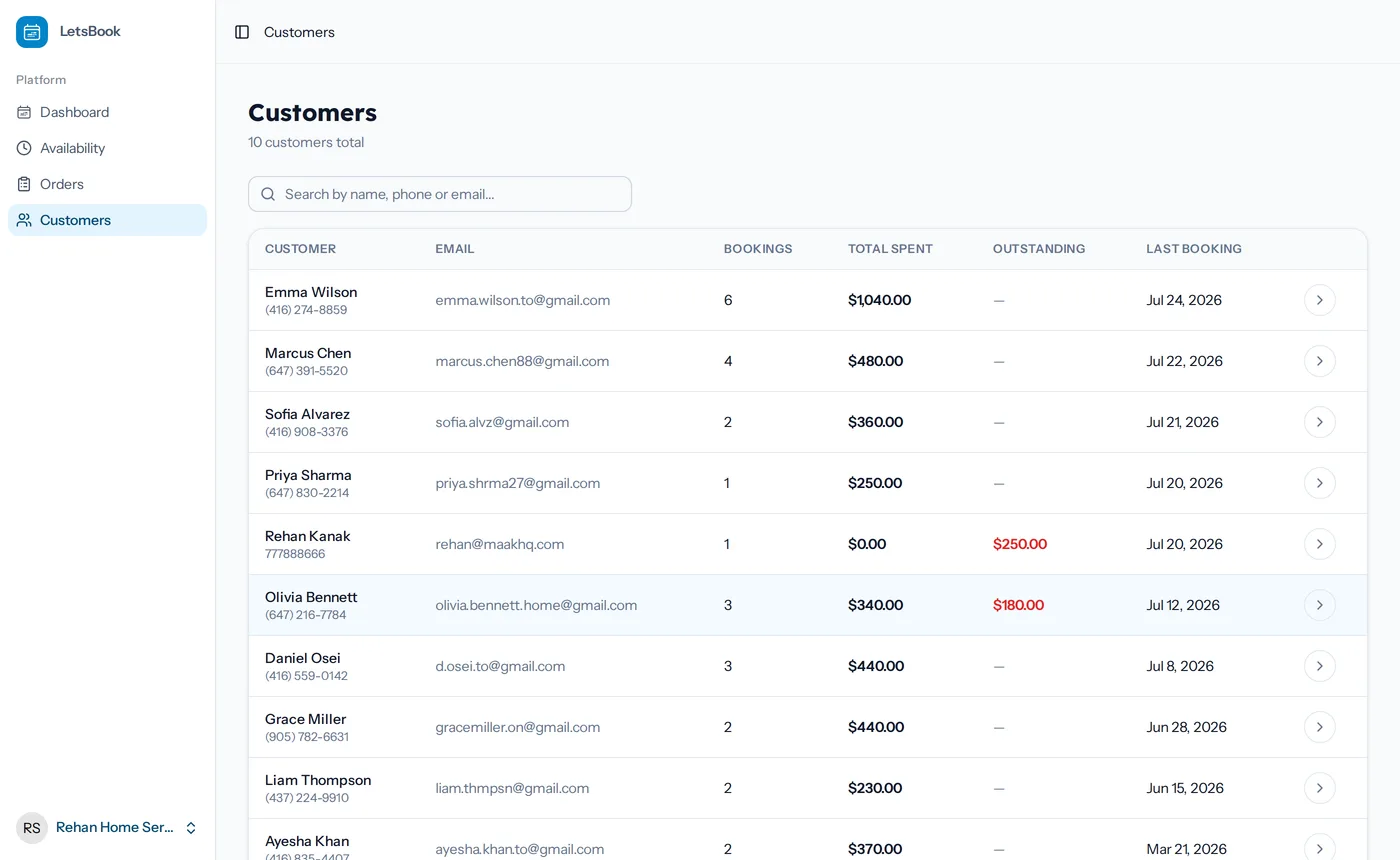Image resolution: width=1400 pixels, height=860 pixels.
Task: Click the 10 customers total subtitle
Action: pyautogui.click(x=306, y=142)
